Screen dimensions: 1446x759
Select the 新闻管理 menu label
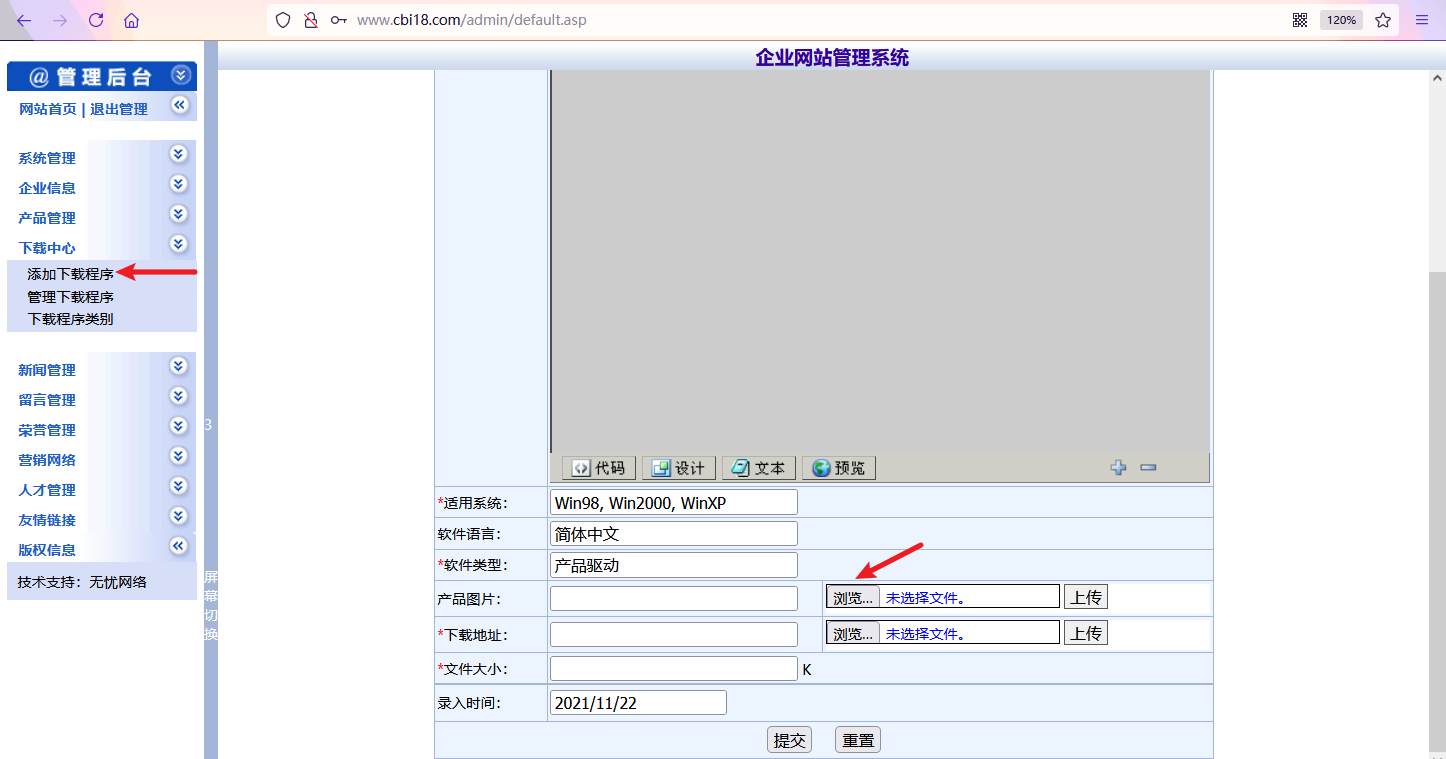tap(47, 370)
